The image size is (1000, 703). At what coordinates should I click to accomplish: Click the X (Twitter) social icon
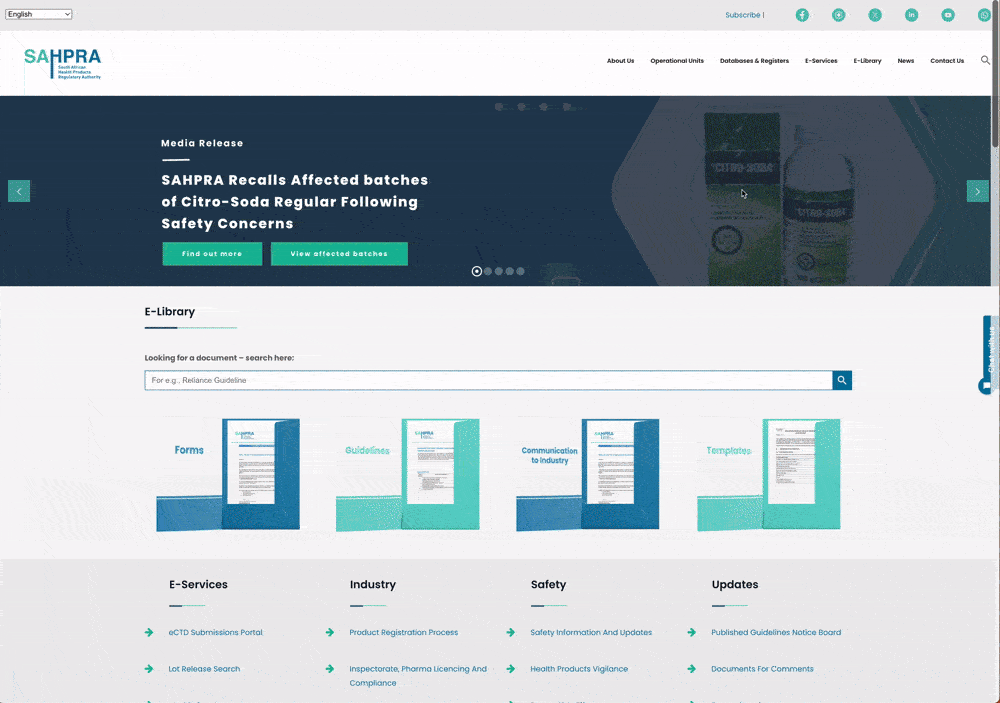coord(875,15)
